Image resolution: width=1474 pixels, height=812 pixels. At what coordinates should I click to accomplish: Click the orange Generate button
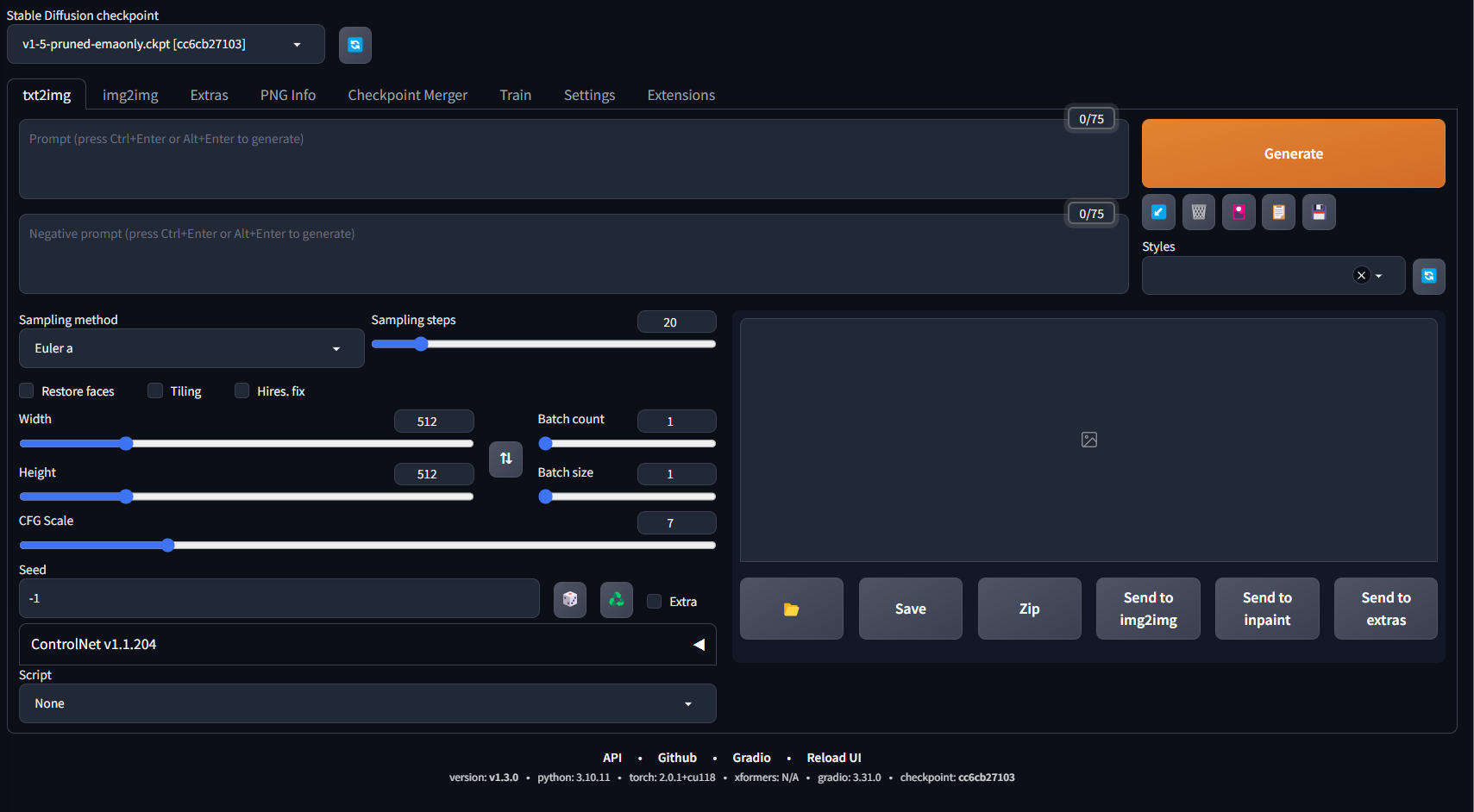pyautogui.click(x=1293, y=153)
